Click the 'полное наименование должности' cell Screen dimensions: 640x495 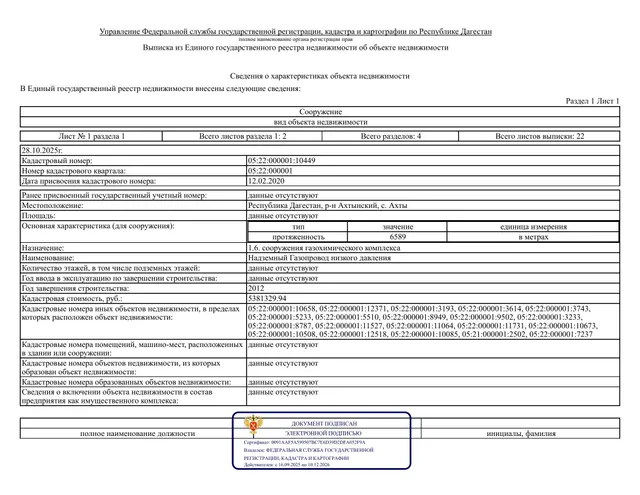138,433
